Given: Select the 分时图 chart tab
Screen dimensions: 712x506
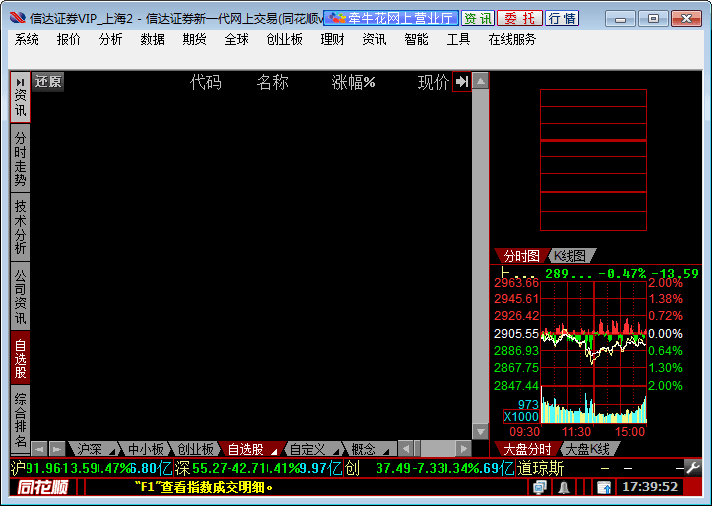Looking at the screenshot, I should pos(521,256).
